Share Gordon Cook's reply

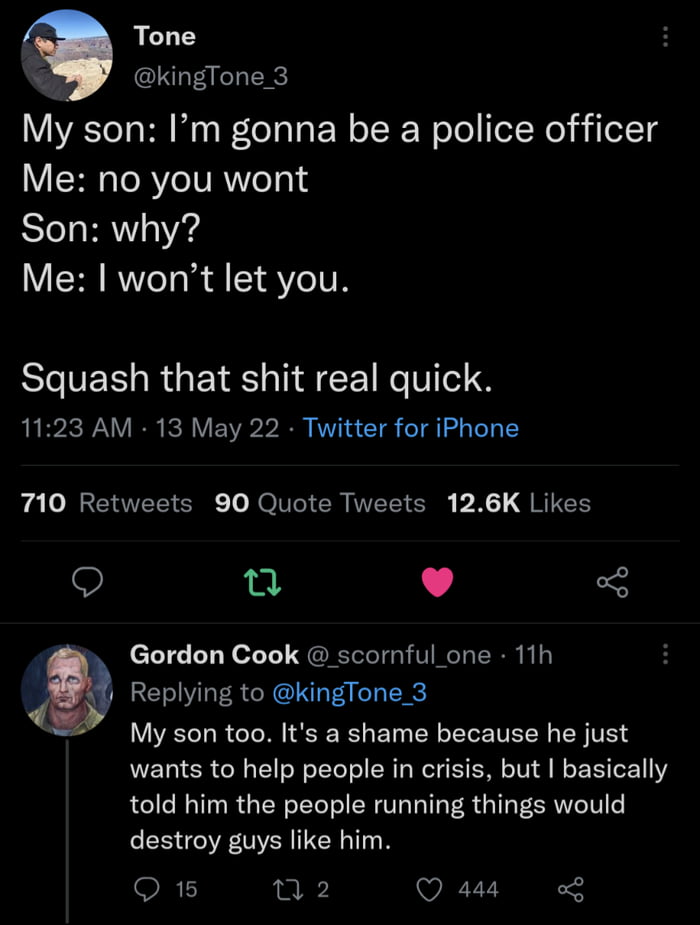point(568,889)
